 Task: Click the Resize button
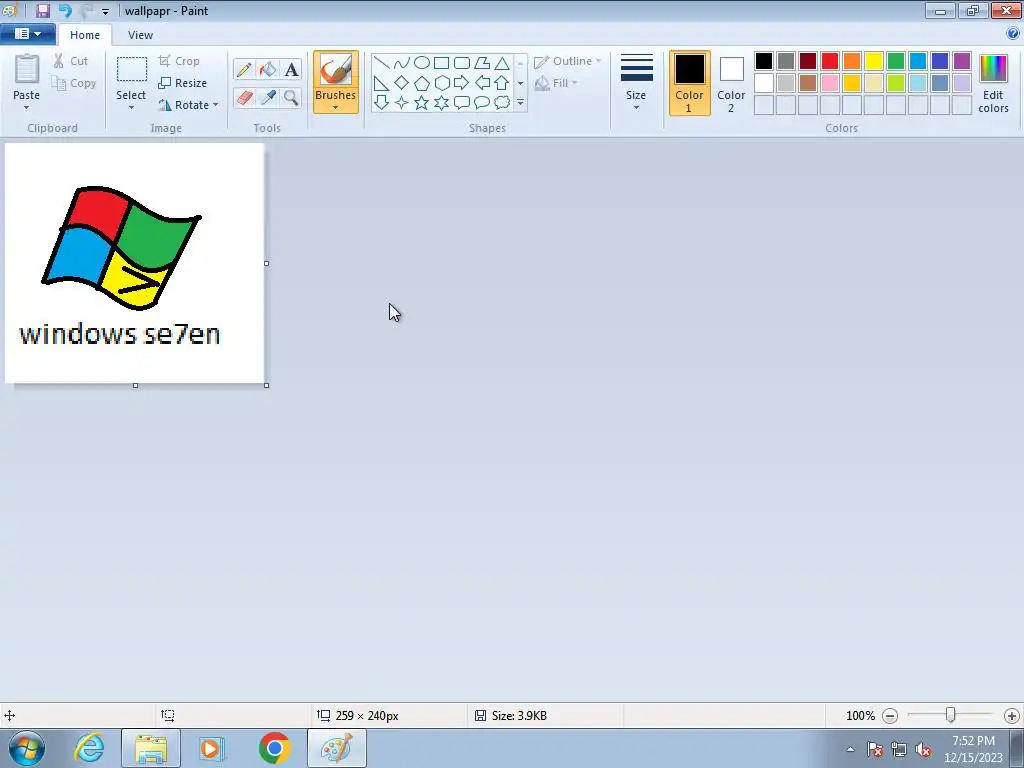click(183, 83)
